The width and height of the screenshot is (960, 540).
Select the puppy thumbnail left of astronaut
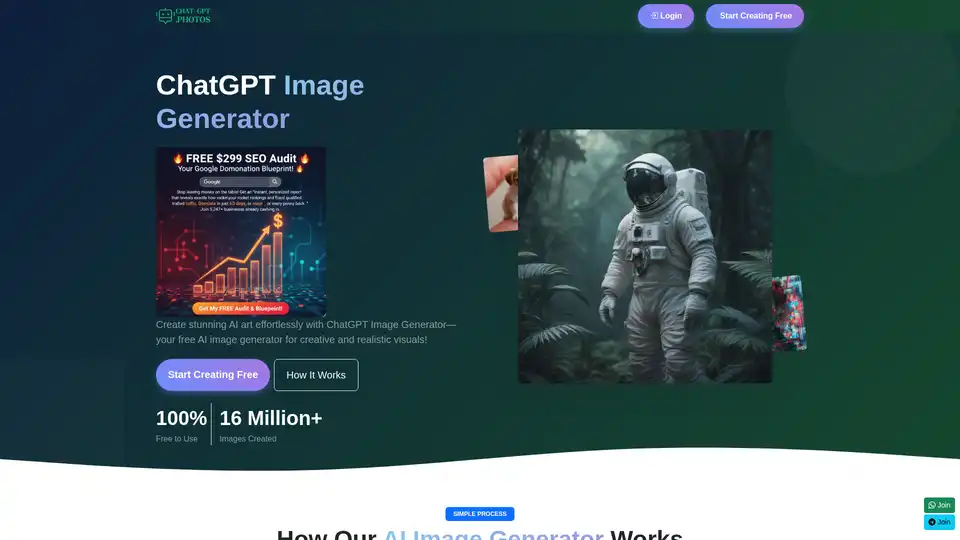(x=501, y=193)
